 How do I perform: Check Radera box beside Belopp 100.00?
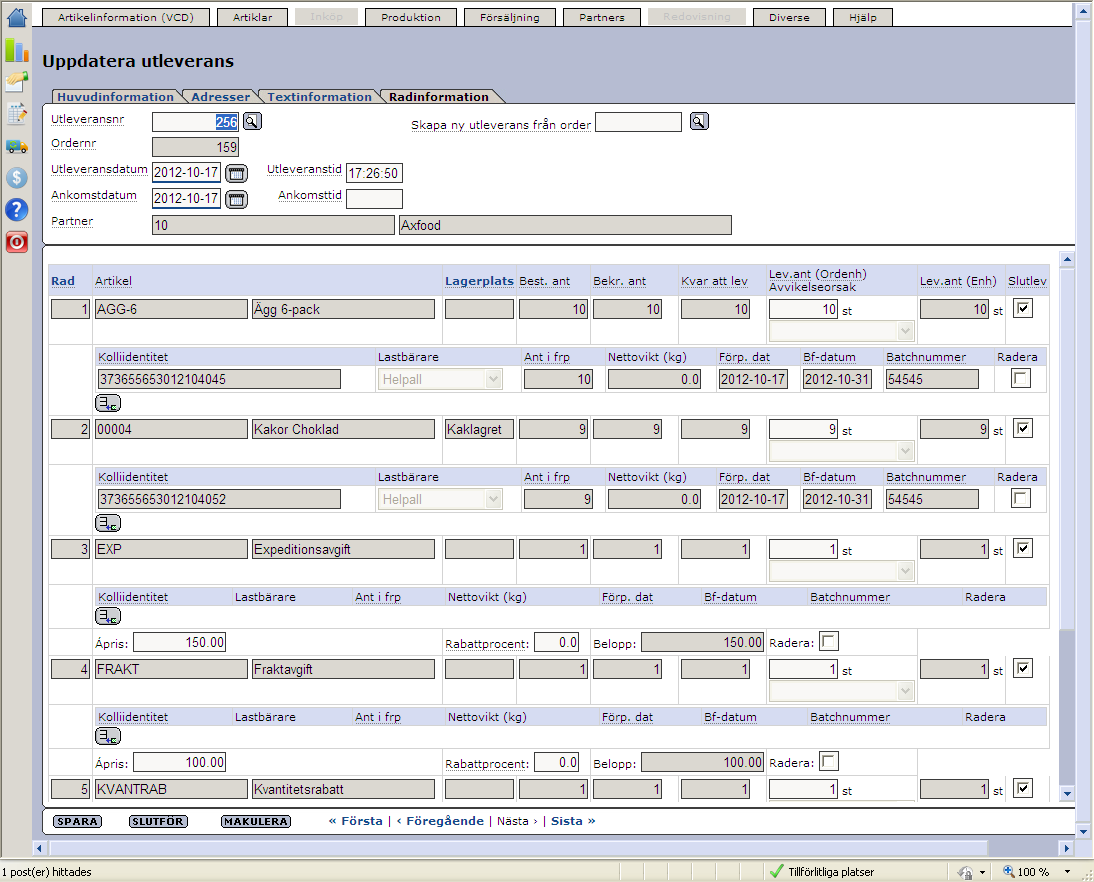click(829, 761)
